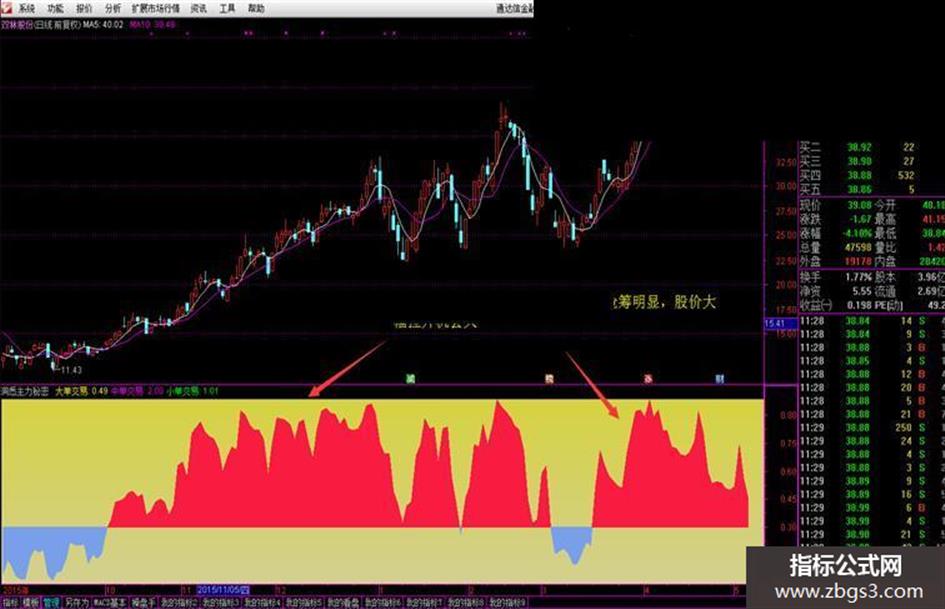This screenshot has width=945, height=609.
Task: Click the 涨跌 value -1.67
Action: 860,219
